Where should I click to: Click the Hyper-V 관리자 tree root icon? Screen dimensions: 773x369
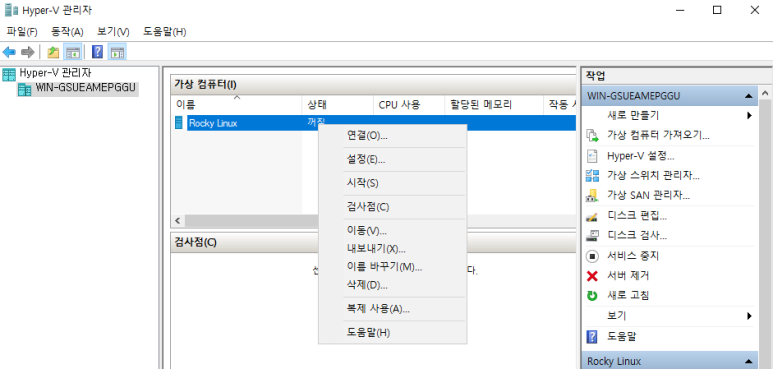pos(9,74)
